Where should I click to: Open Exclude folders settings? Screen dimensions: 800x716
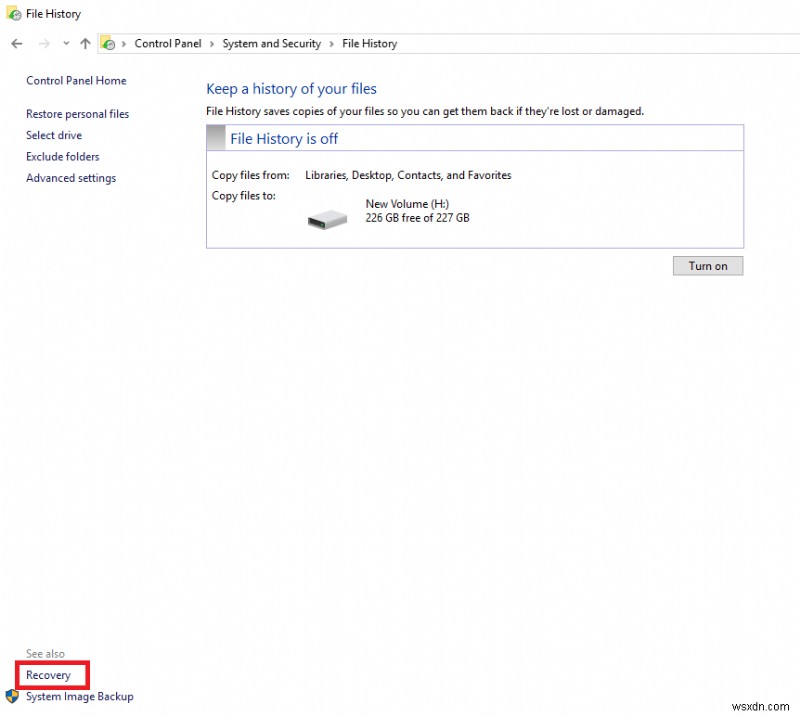62,156
